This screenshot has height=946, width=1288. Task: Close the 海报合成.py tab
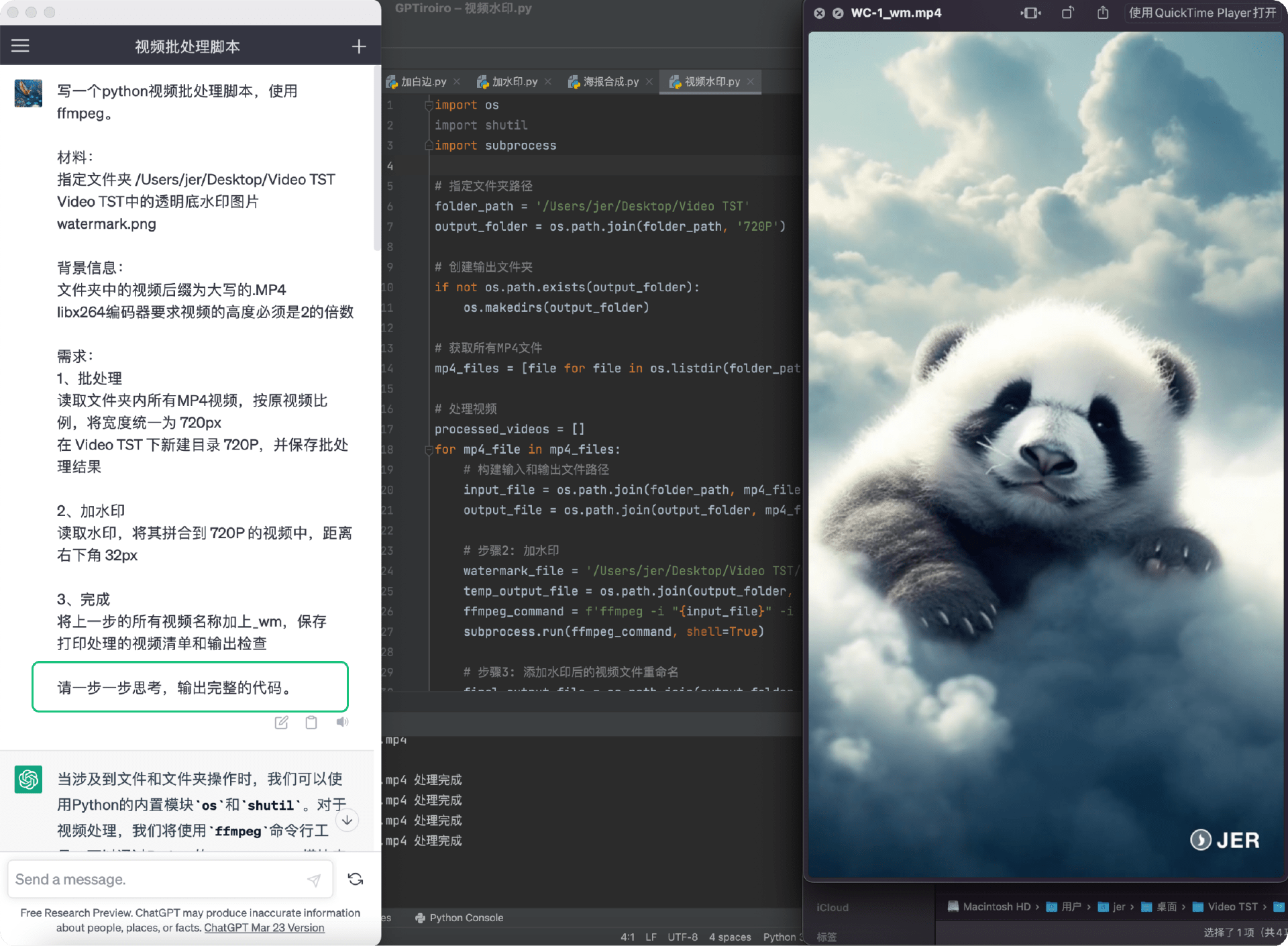[x=649, y=82]
